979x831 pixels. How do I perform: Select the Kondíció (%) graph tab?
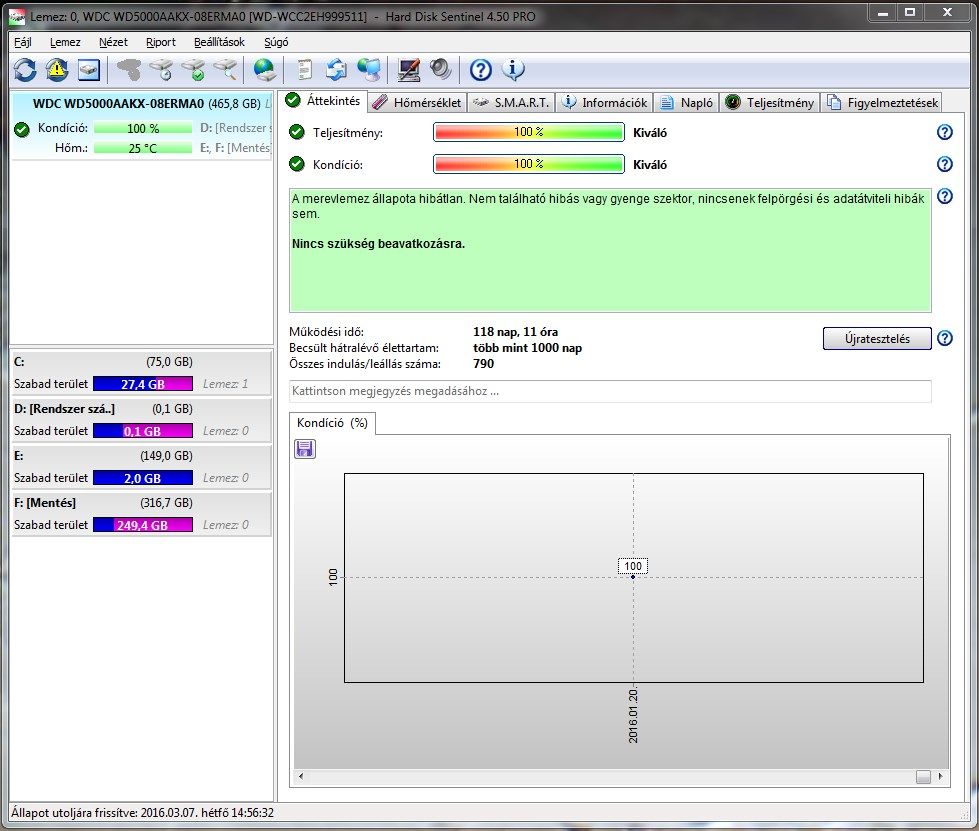332,423
